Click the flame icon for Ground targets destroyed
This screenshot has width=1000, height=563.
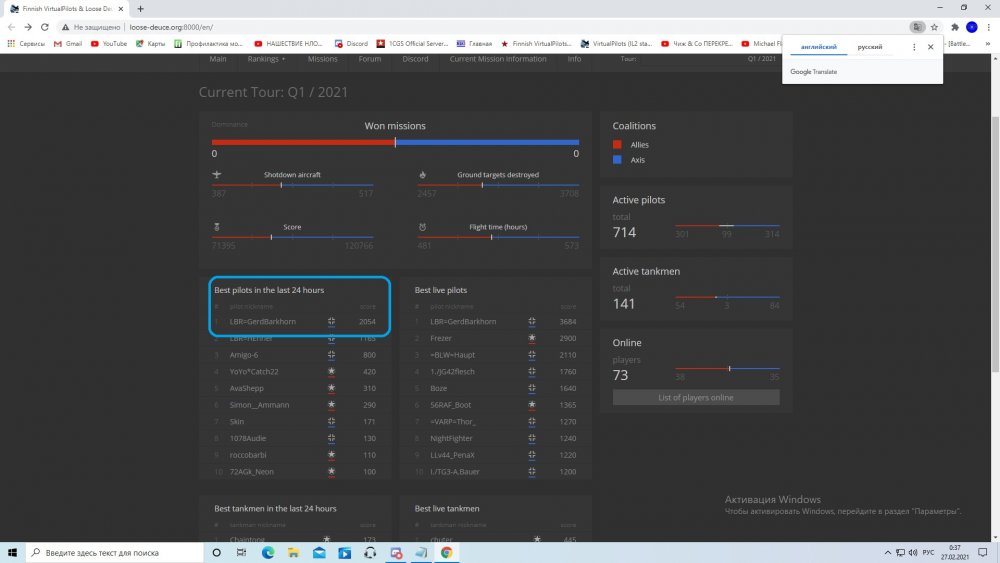[x=422, y=174]
